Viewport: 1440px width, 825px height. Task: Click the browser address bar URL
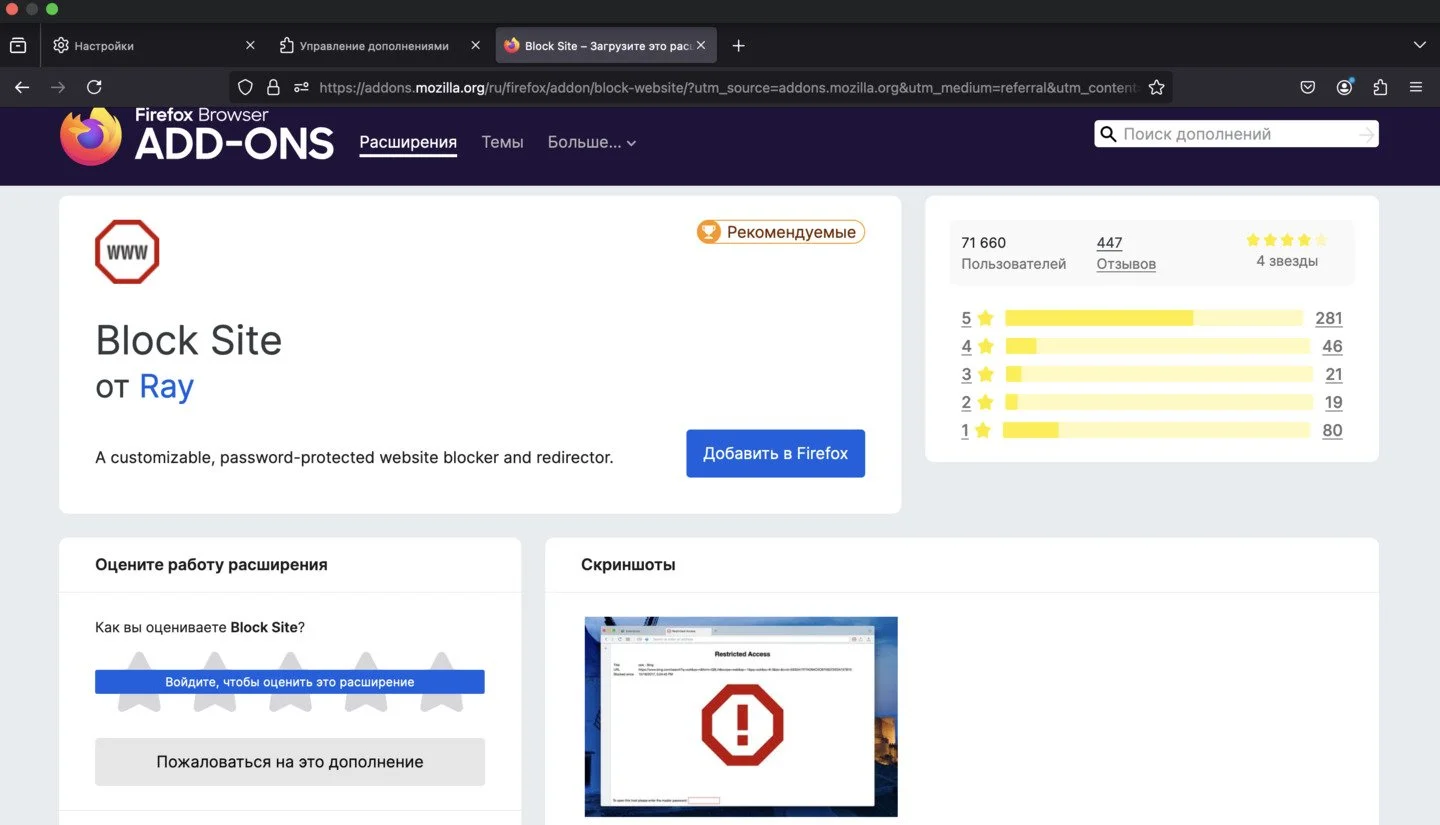click(728, 87)
